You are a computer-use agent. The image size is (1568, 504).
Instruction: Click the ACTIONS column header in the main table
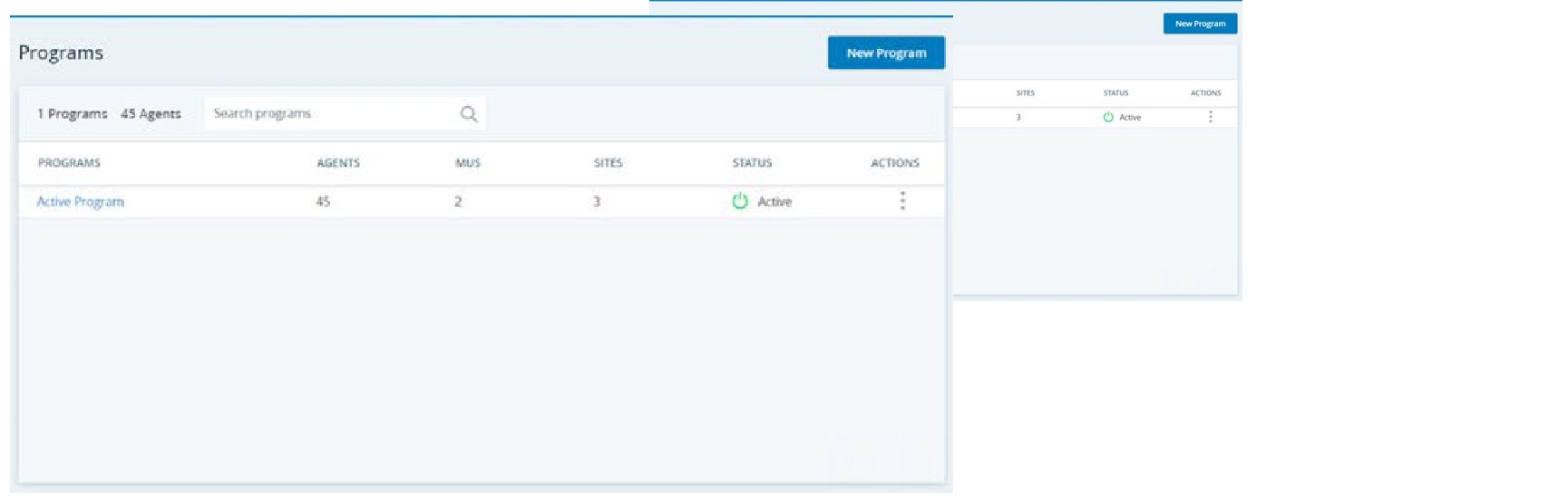pyautogui.click(x=894, y=163)
